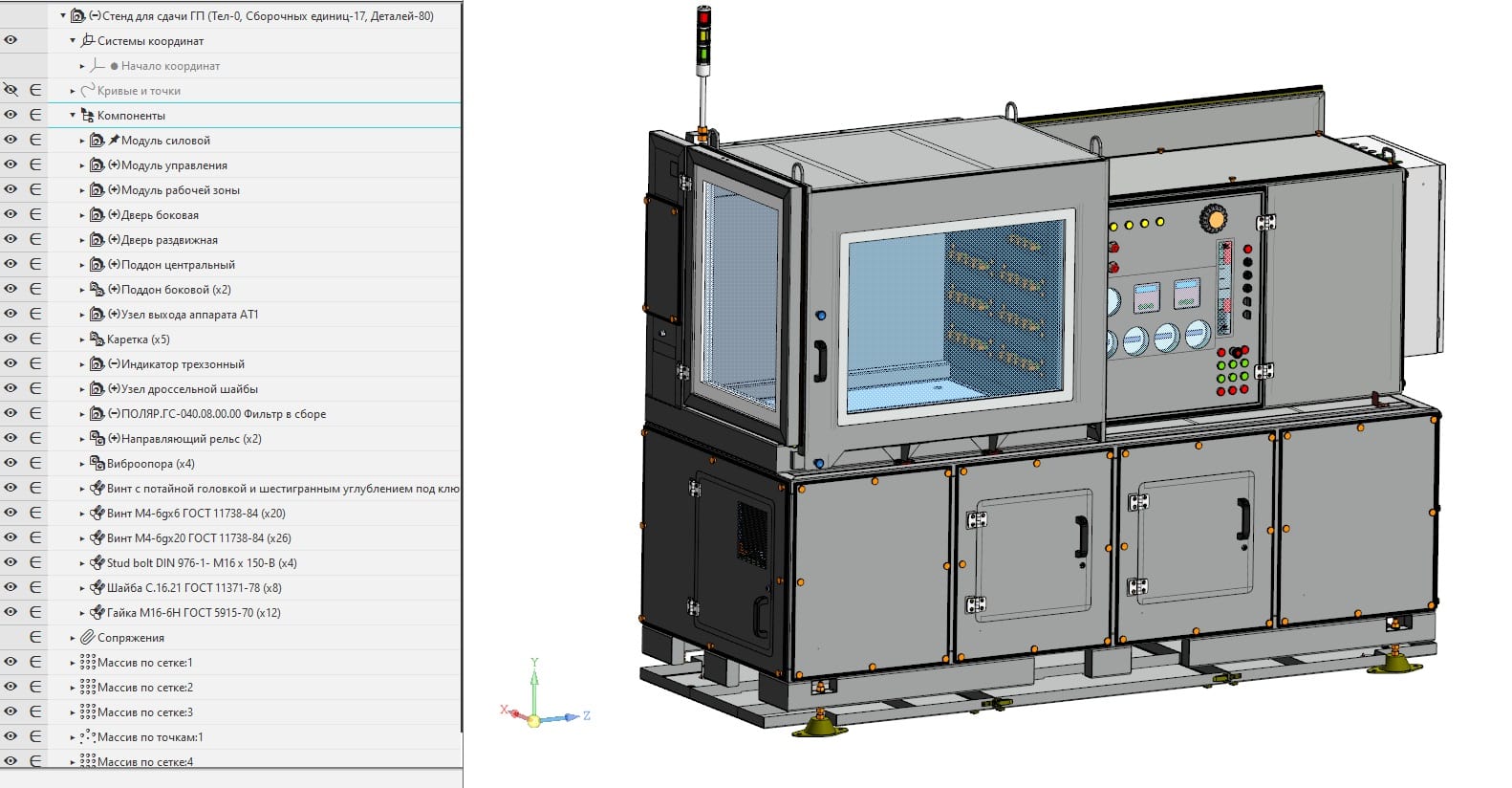Image resolution: width=1512 pixels, height=788 pixels.
Task: Click the Компоненты structure icon
Action: point(87,116)
